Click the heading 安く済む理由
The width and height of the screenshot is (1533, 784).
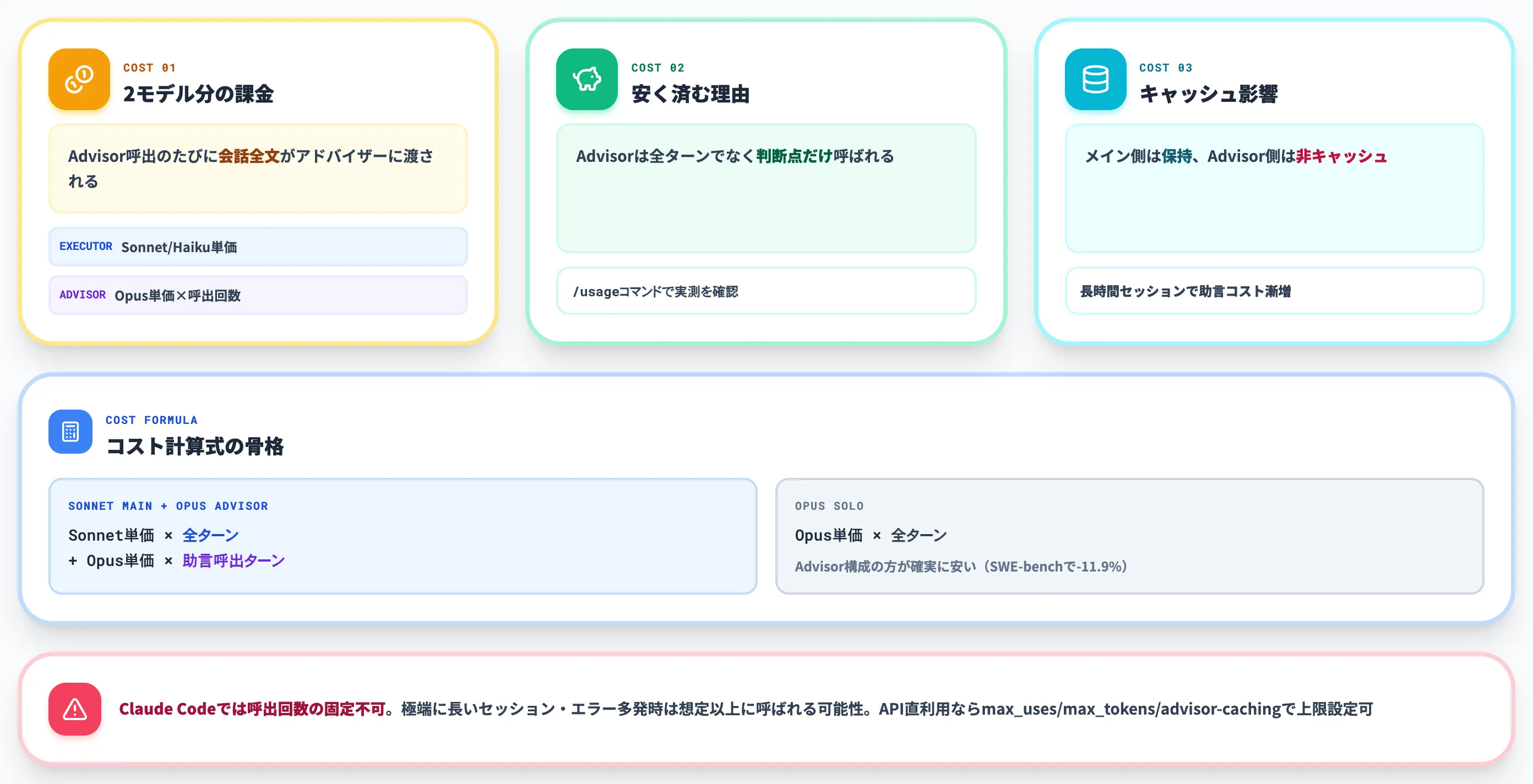(691, 94)
